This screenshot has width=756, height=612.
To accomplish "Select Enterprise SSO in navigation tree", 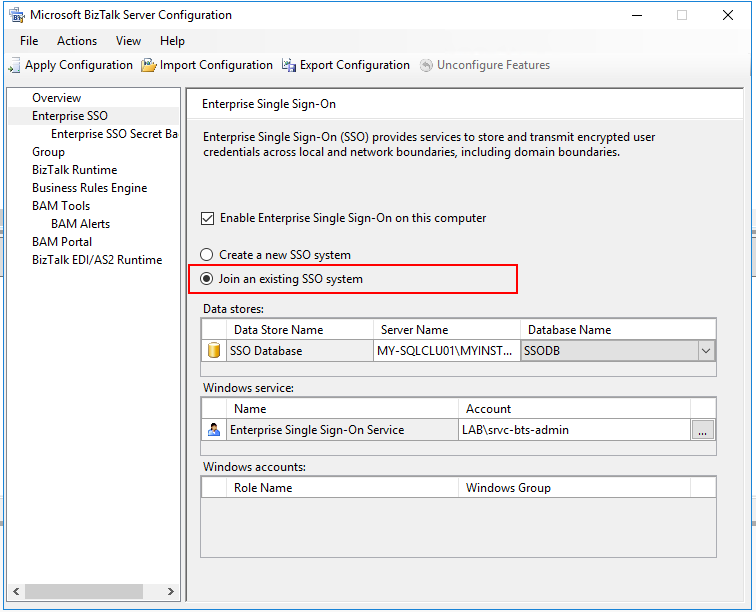I will coord(70,116).
